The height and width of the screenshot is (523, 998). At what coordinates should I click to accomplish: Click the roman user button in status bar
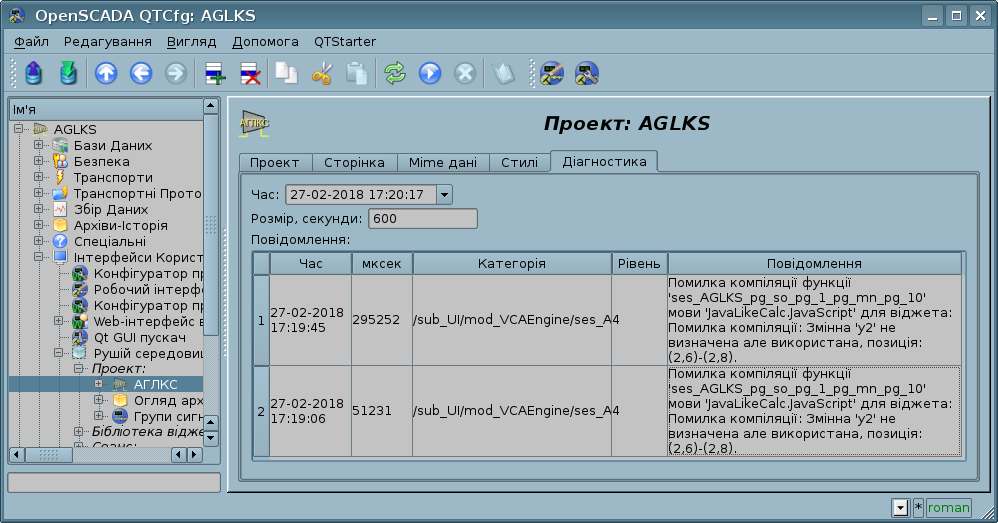(948, 507)
